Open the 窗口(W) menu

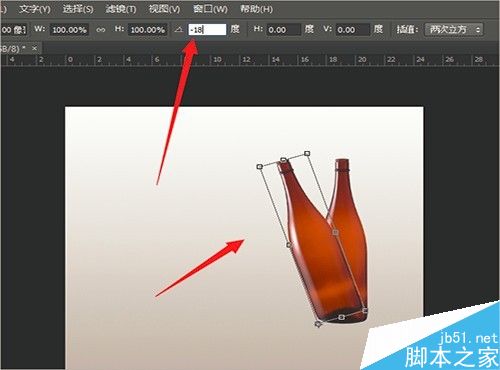210,9
